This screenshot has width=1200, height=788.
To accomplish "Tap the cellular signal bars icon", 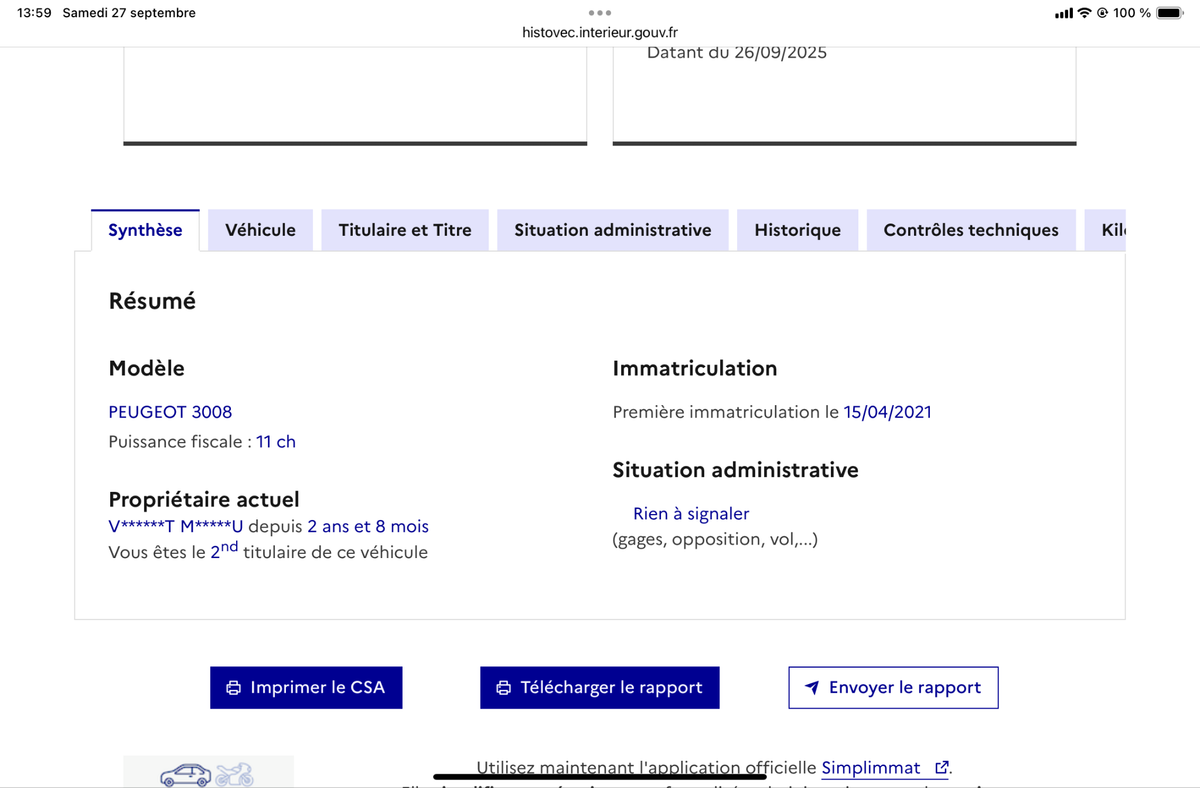I will (1064, 13).
